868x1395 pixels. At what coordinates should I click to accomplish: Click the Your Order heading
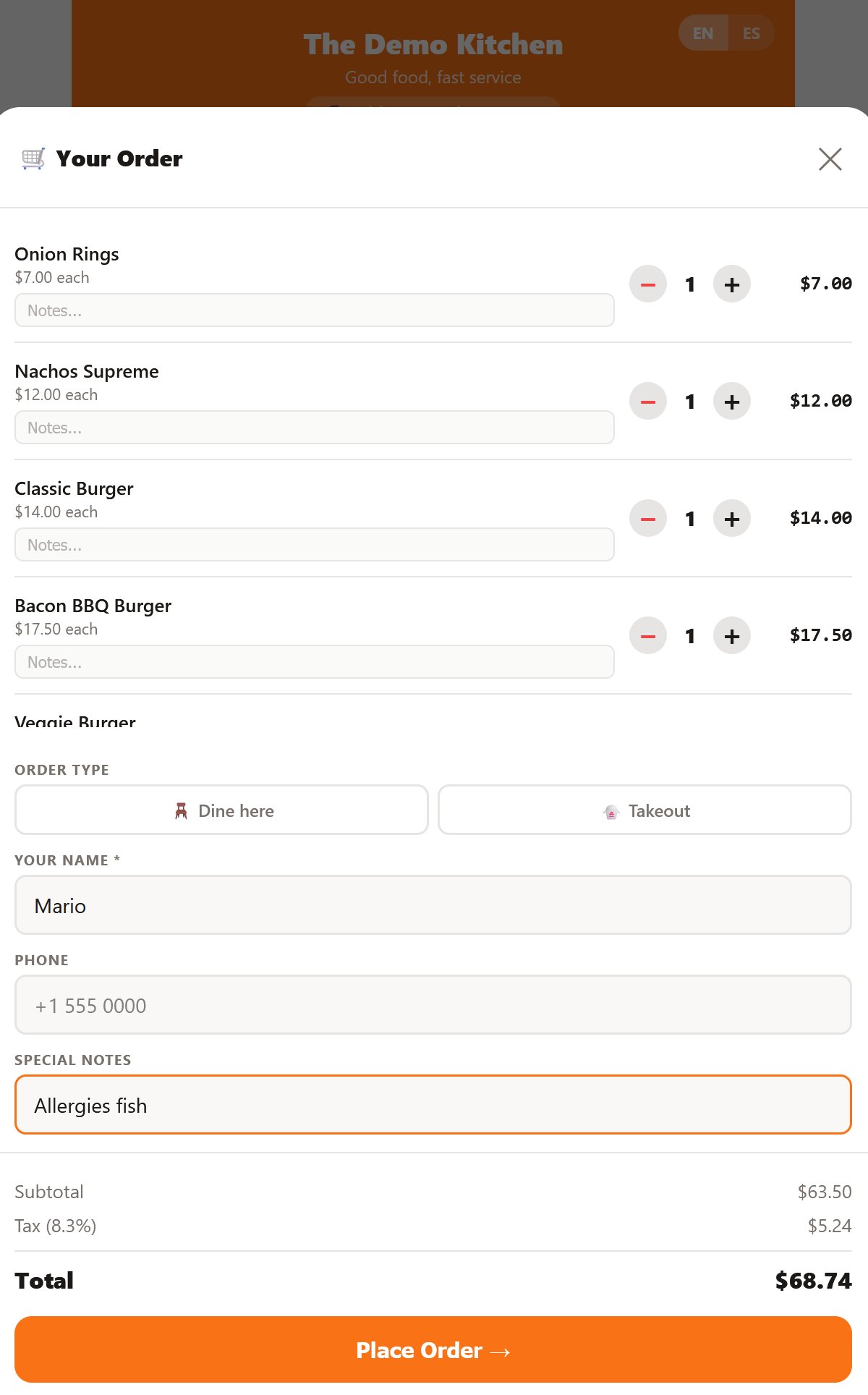(x=119, y=158)
